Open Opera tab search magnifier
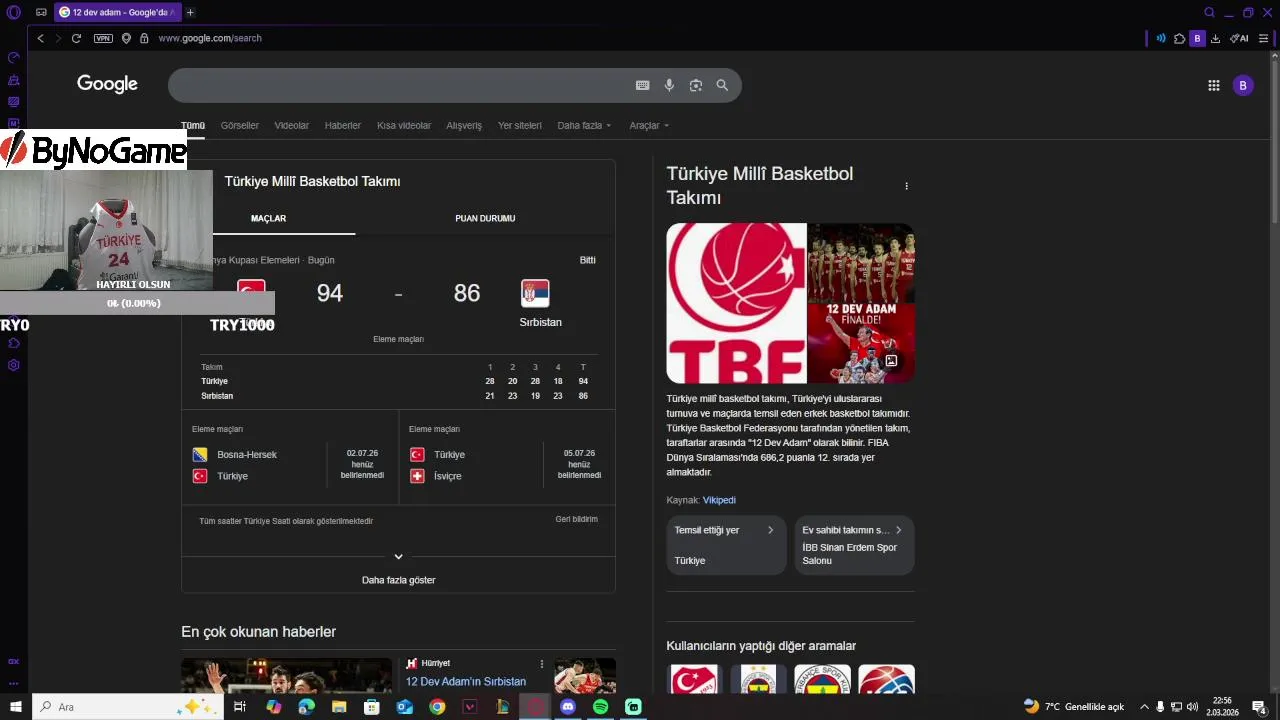 1209,12
